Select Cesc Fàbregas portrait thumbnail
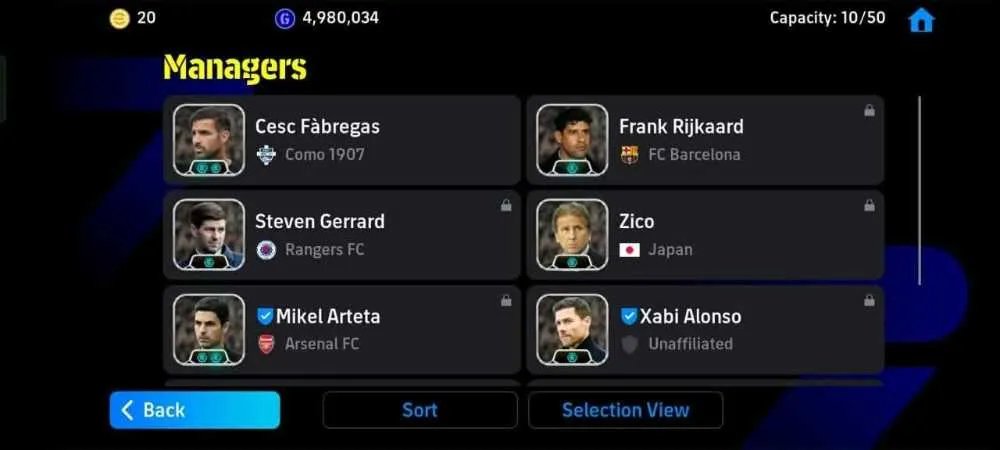 coord(209,140)
